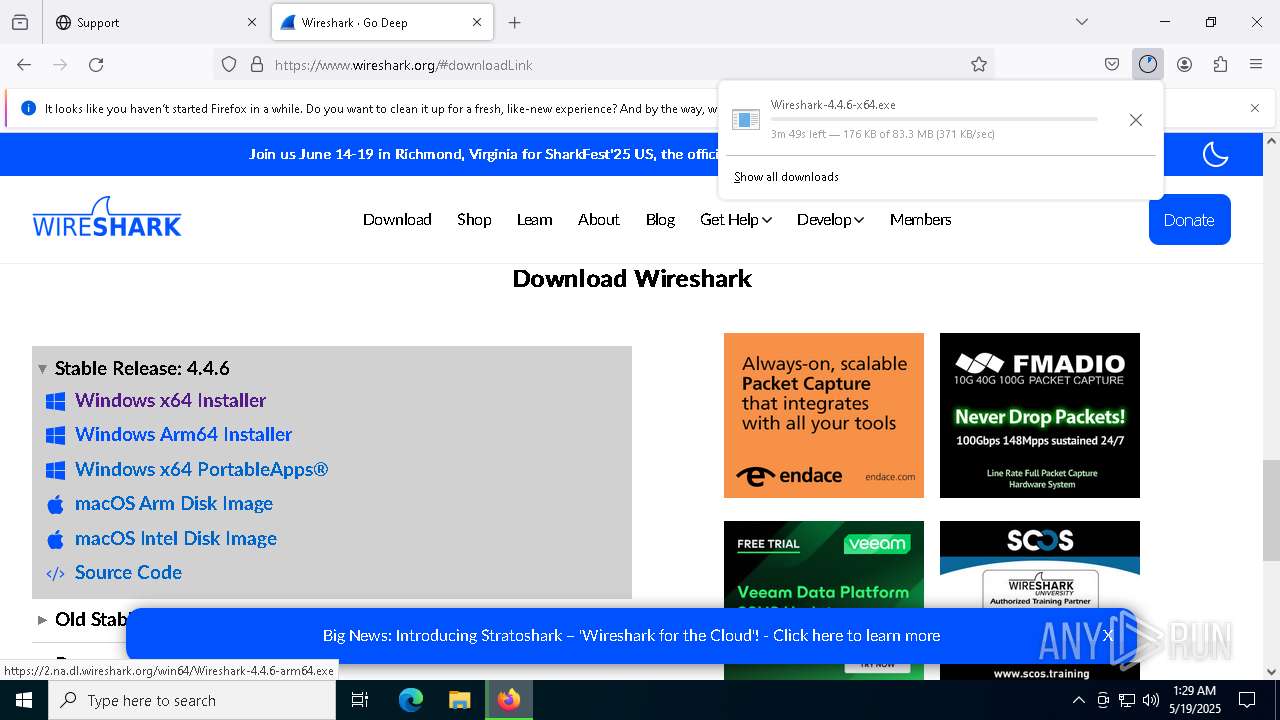Bookmark this page with the star icon

coord(979,64)
